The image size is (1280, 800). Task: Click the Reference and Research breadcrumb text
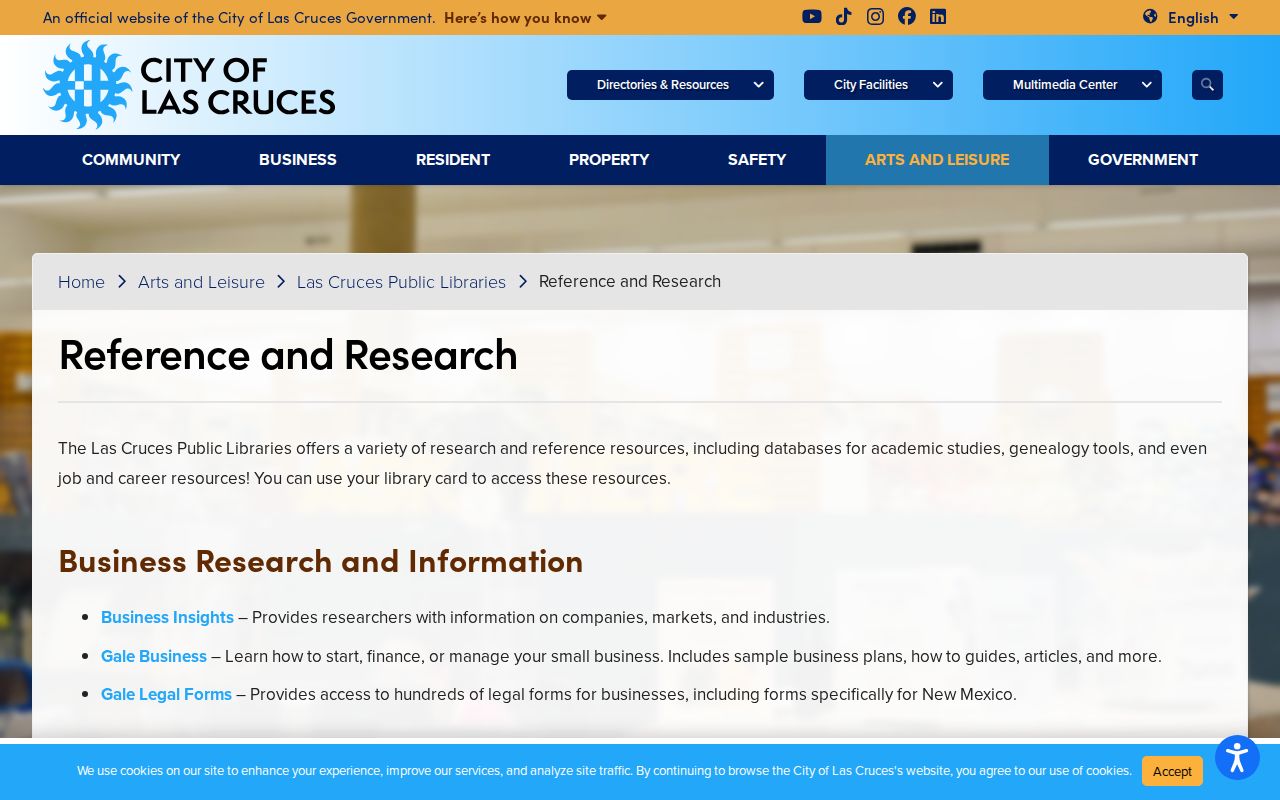coord(630,282)
